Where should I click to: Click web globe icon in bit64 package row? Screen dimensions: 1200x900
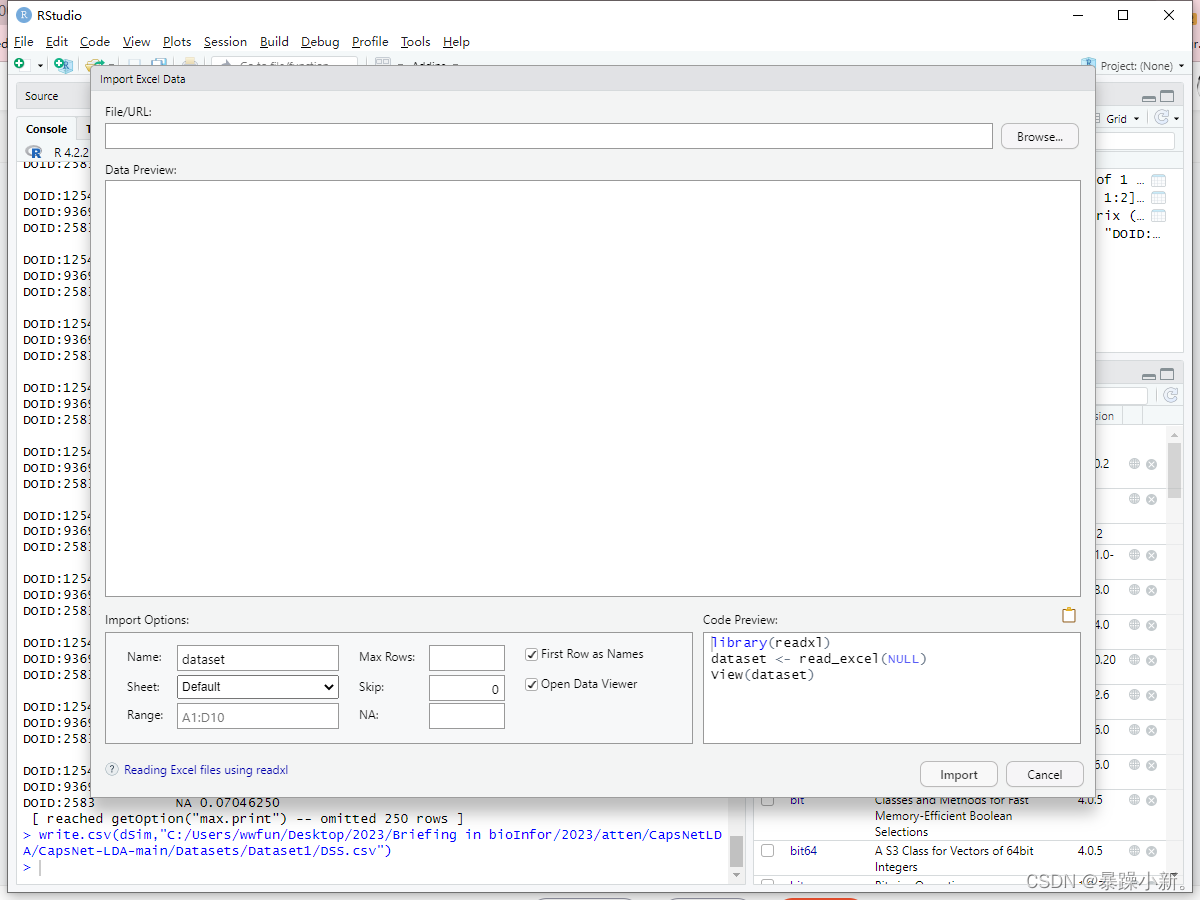[x=1134, y=851]
